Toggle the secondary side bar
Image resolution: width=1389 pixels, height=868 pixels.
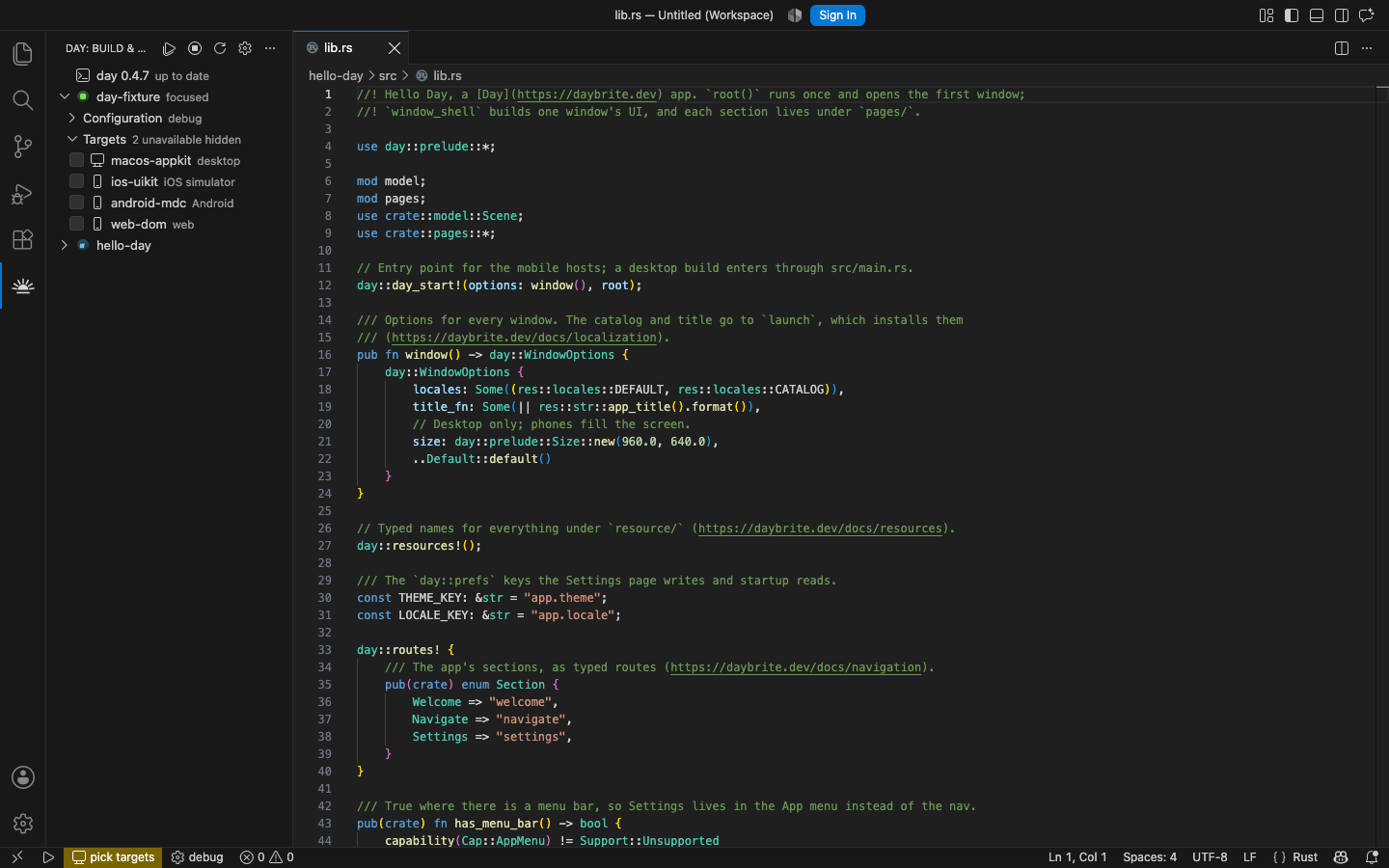coord(1342,15)
